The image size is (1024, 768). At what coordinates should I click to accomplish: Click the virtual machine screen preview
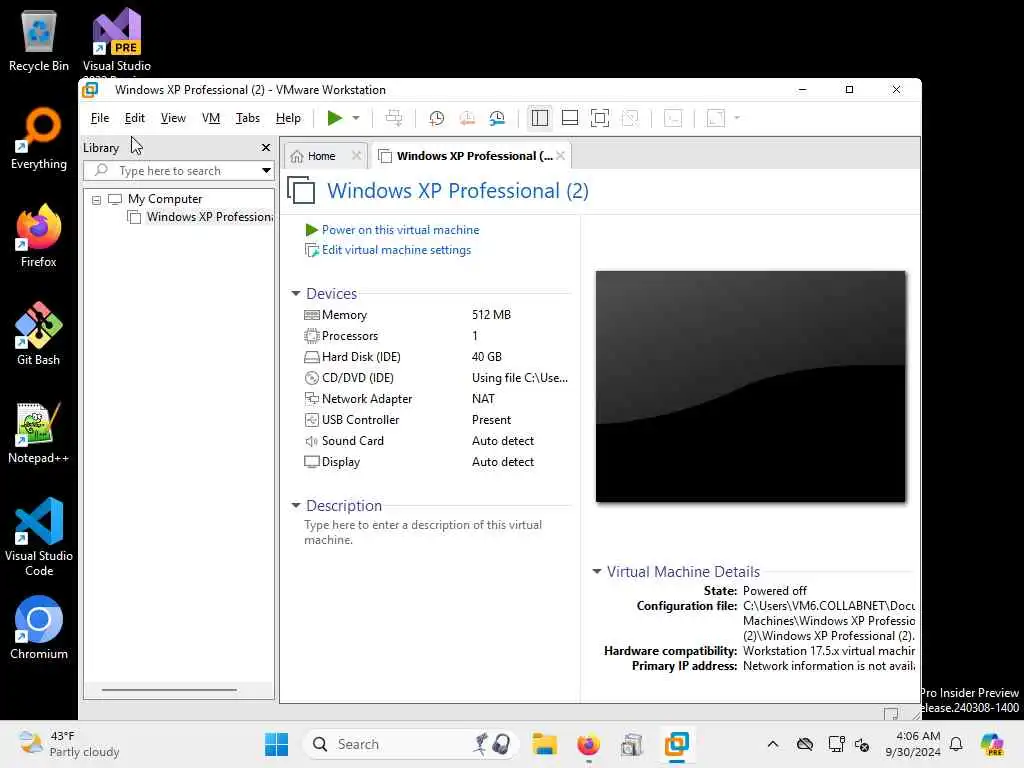pyautogui.click(x=750, y=387)
